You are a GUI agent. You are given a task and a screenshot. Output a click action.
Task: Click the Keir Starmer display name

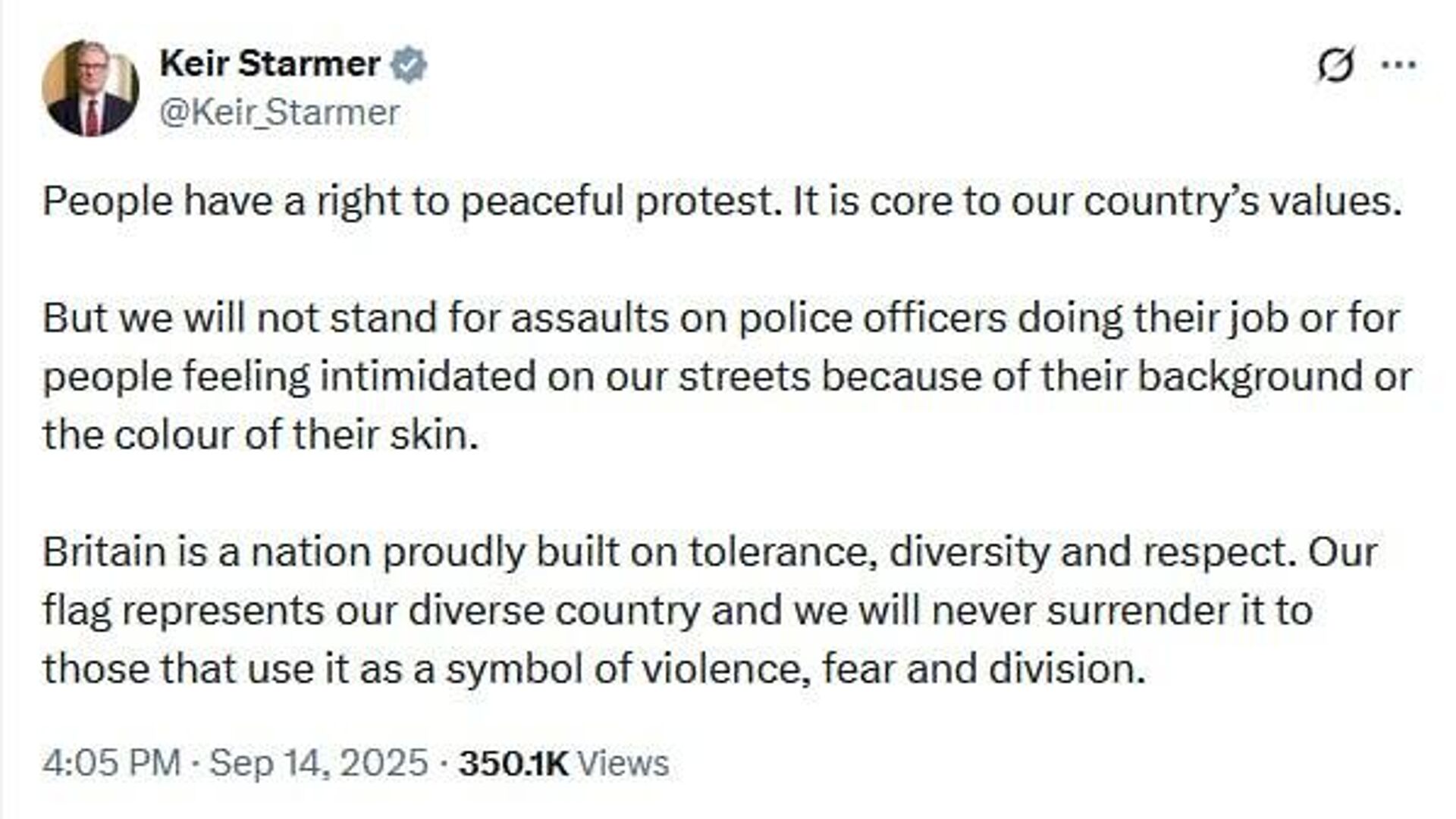tap(270, 64)
